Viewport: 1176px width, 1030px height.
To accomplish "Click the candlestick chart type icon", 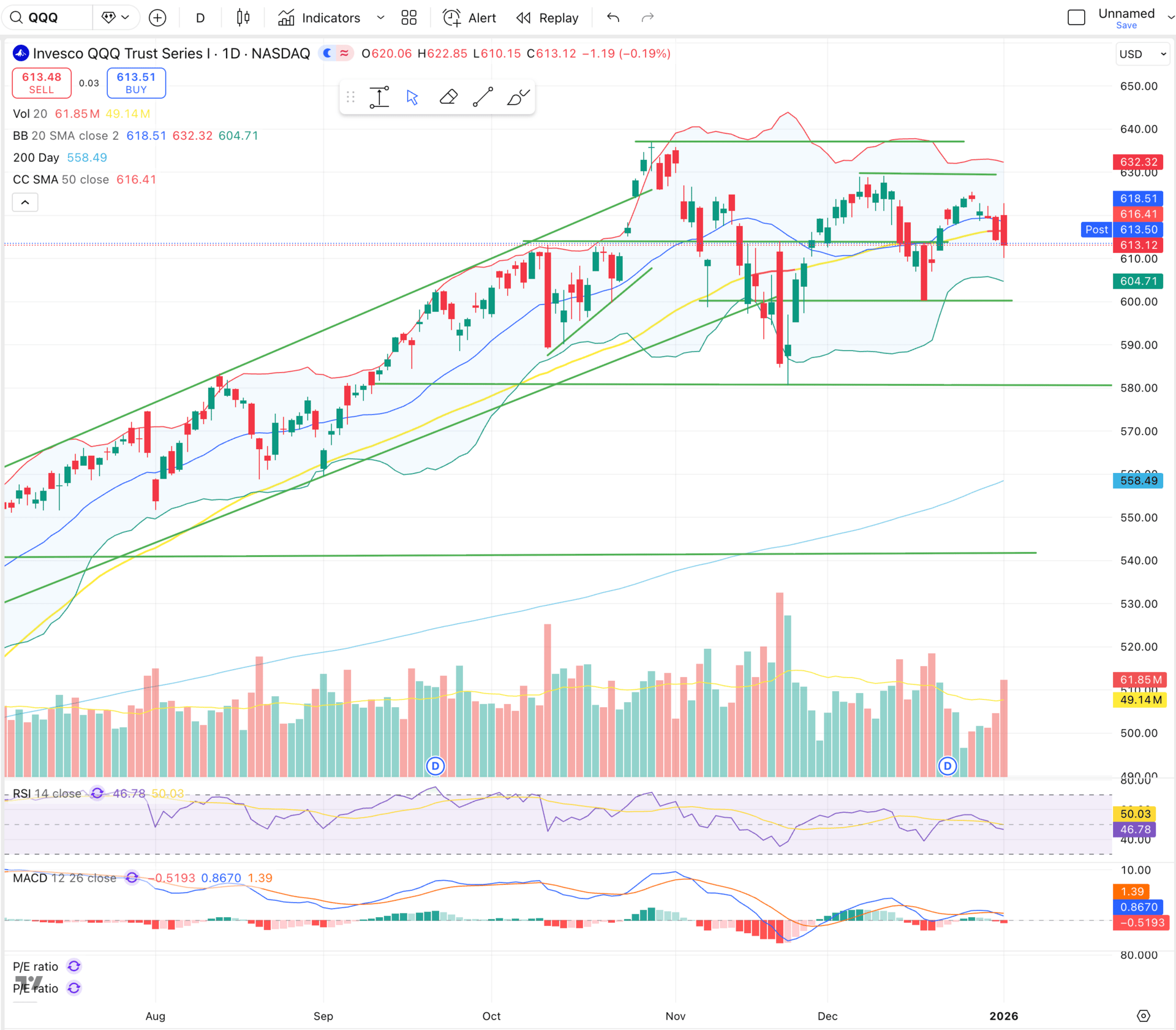I will 243,18.
